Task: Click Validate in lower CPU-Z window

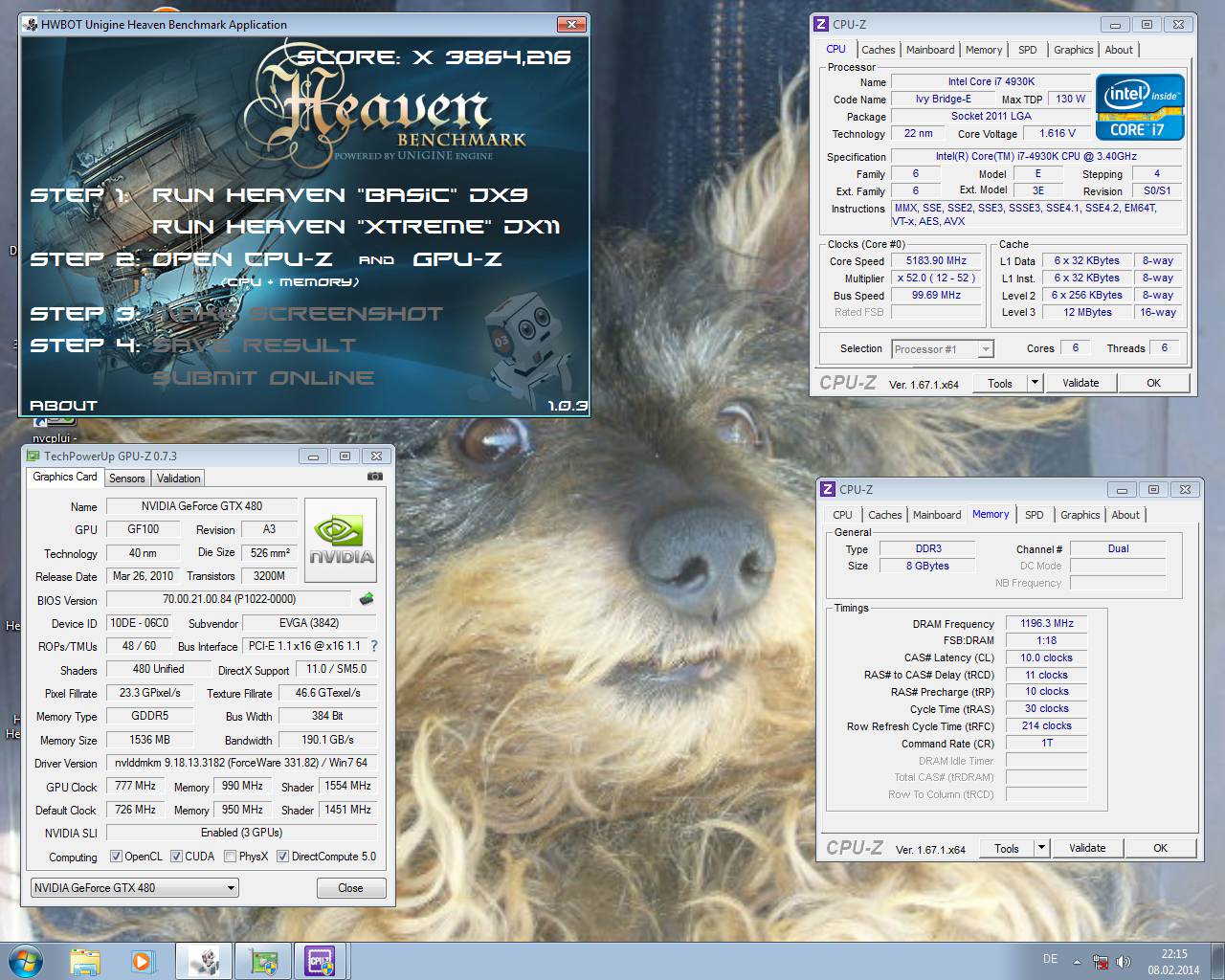Action: pyautogui.click(x=1087, y=848)
